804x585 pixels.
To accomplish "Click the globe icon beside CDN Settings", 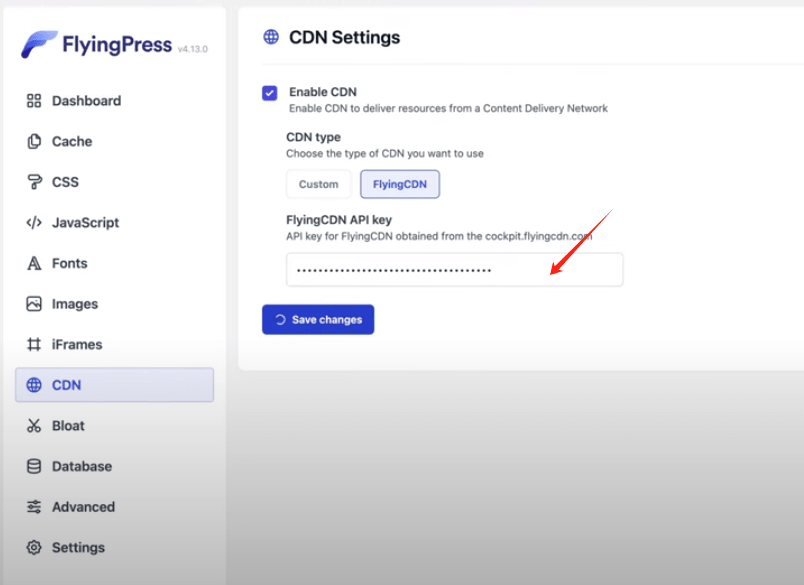I will (x=271, y=38).
